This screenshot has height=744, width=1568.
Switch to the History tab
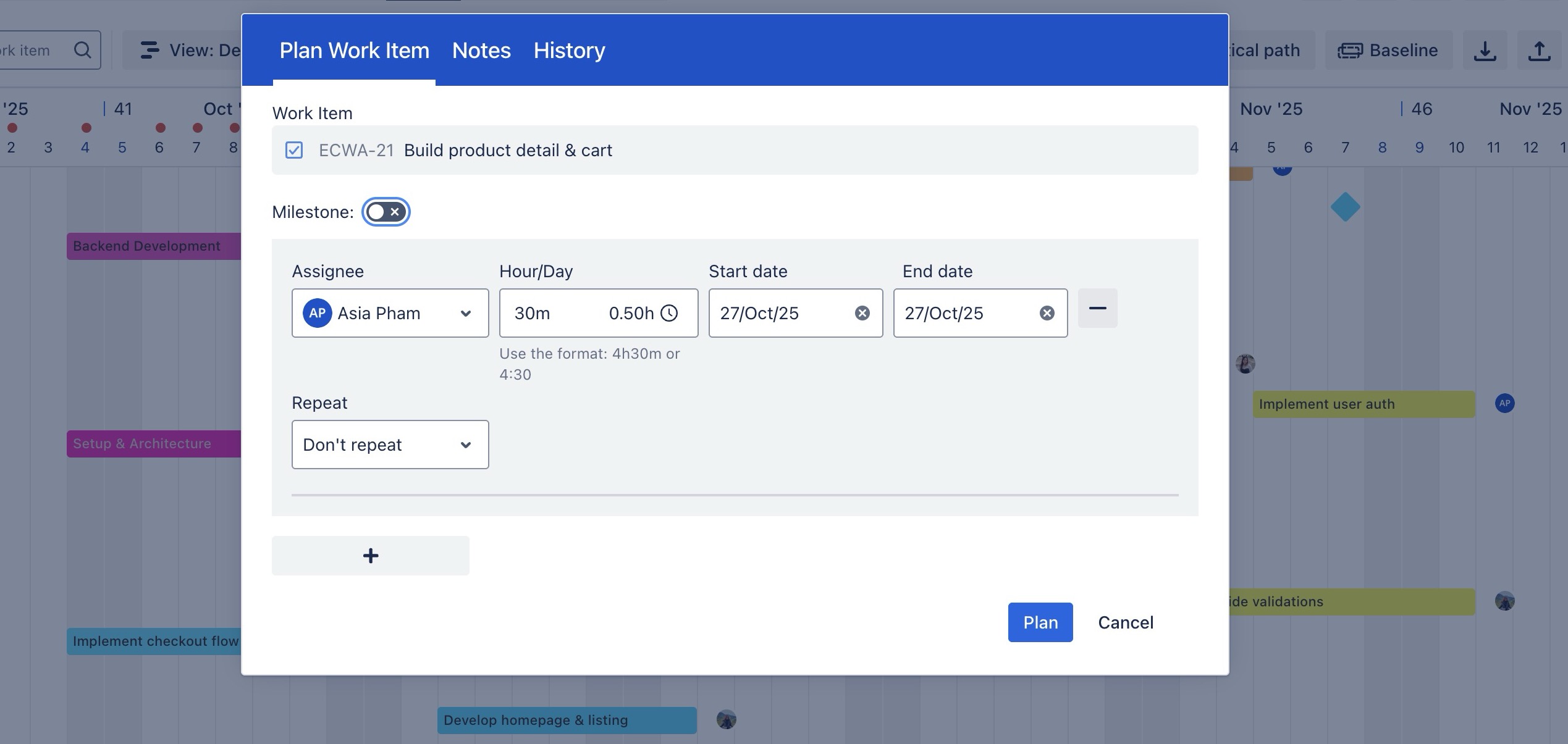[x=569, y=51]
